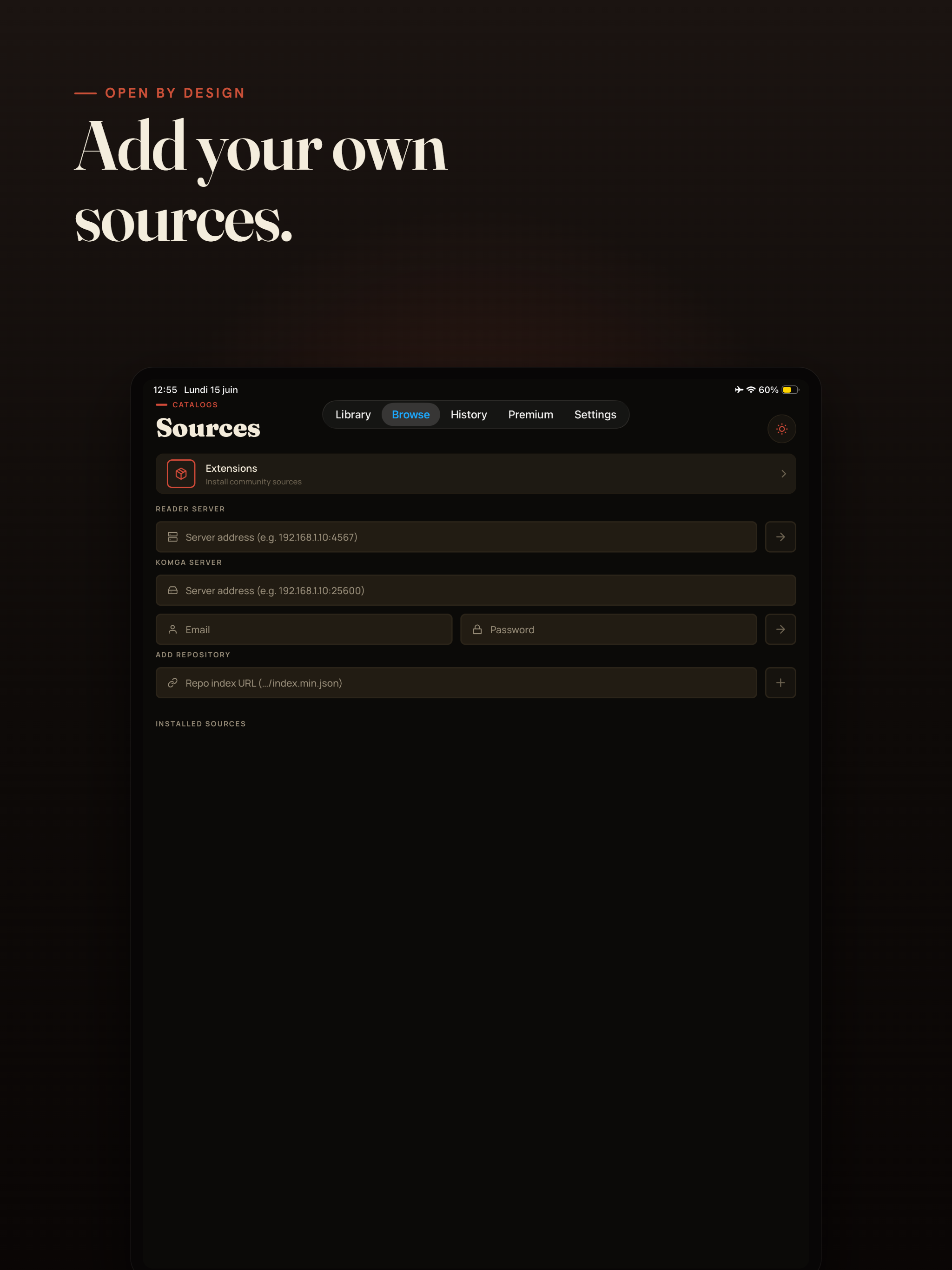Click the 'Install community sources' subtitle
952x1270 pixels.
pos(253,482)
